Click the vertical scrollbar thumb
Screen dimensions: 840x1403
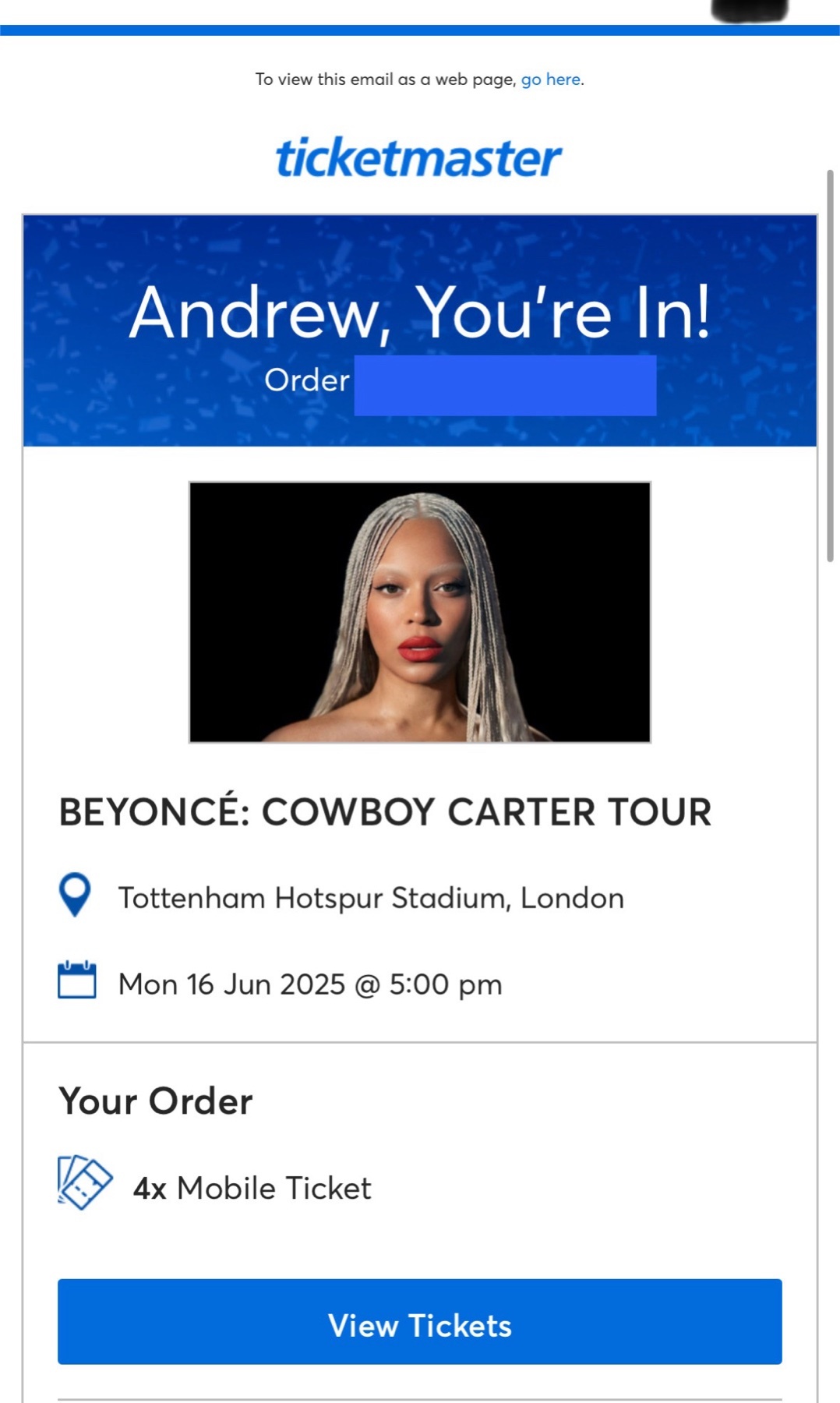[830, 365]
